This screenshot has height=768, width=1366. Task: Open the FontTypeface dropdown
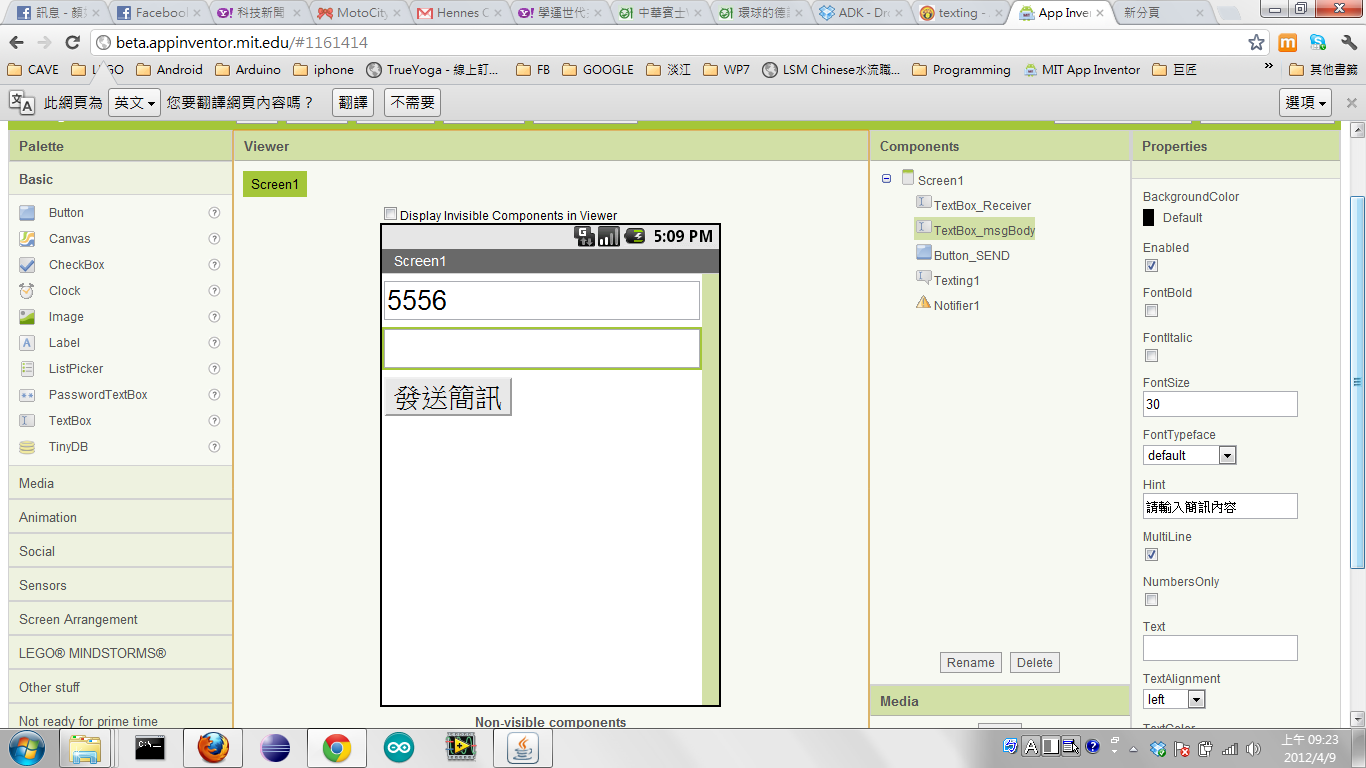tap(1190, 455)
